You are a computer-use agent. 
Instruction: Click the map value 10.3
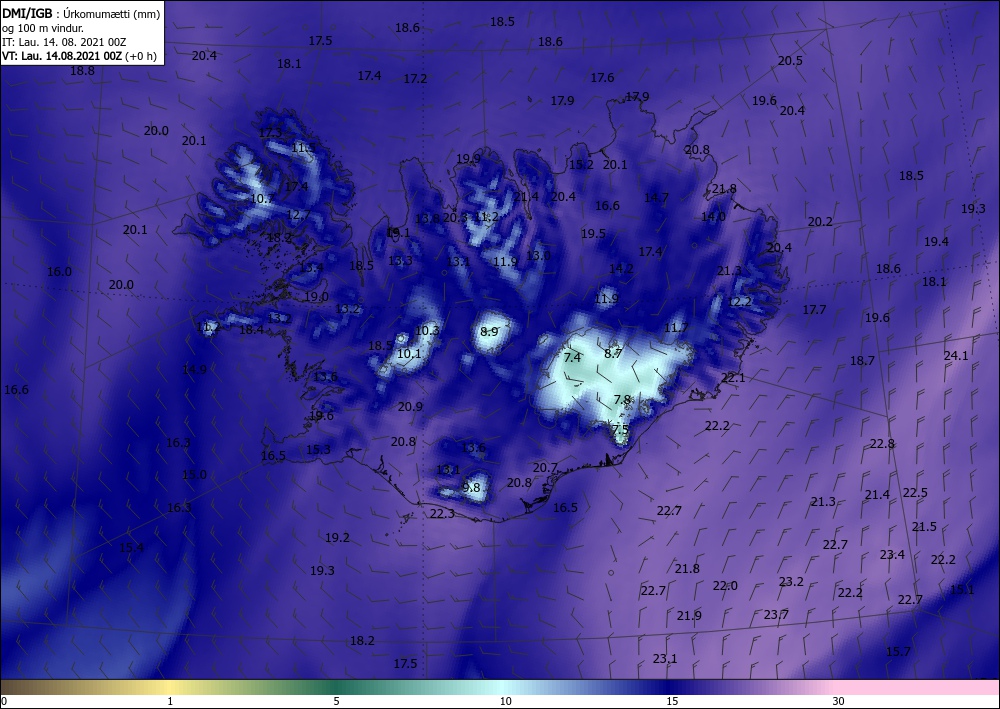pyautogui.click(x=427, y=330)
